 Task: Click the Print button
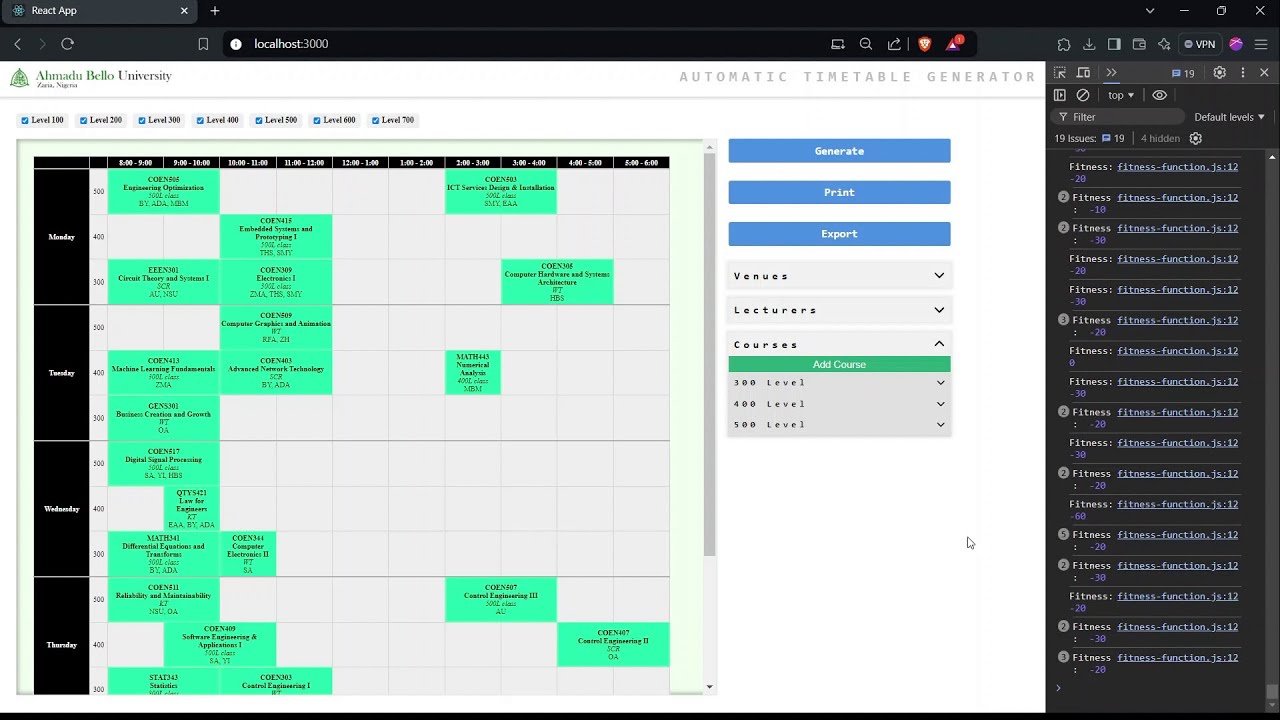pyautogui.click(x=839, y=192)
